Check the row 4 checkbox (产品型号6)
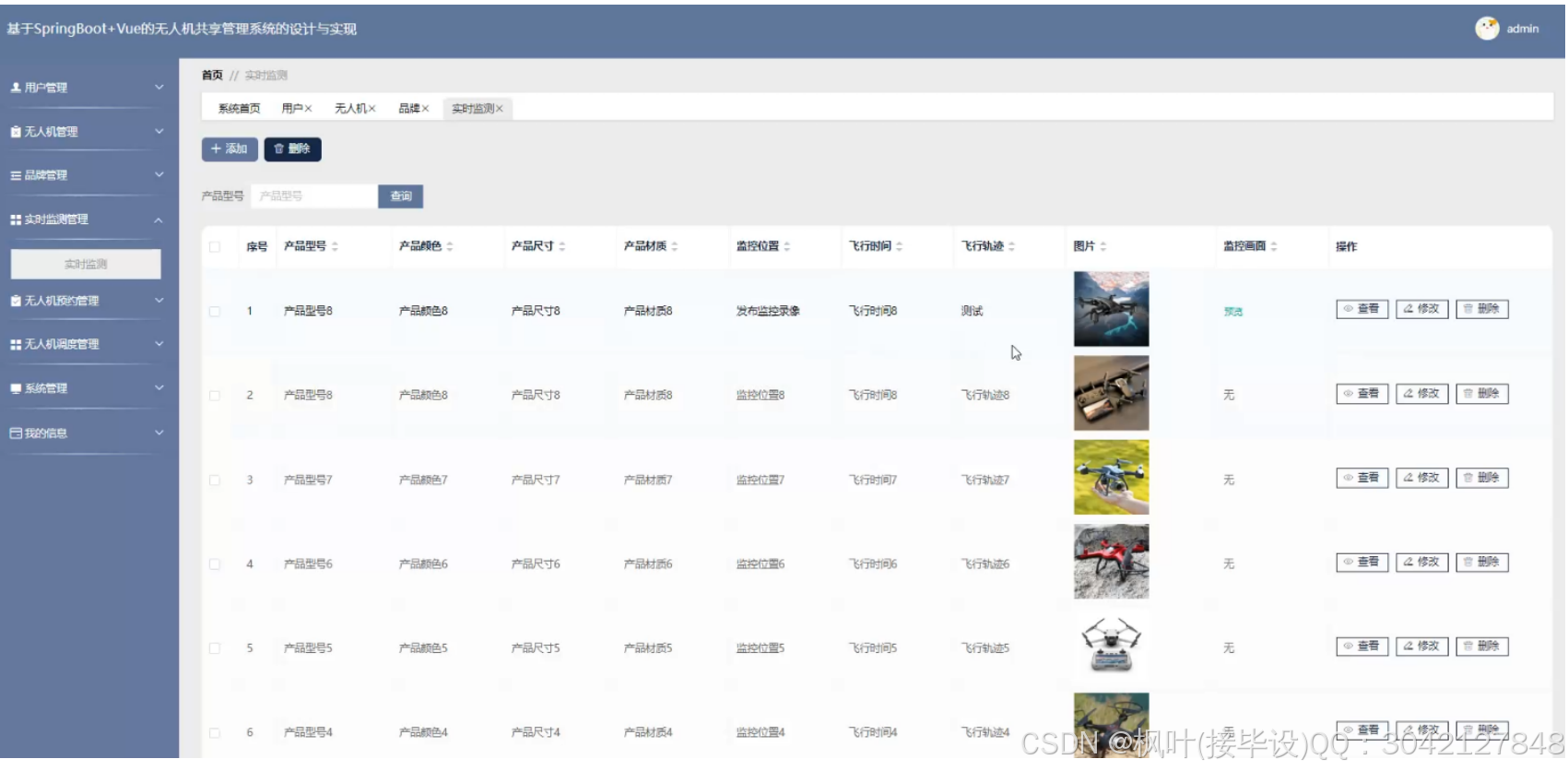Viewport: 1568px width, 771px height. pos(215,564)
